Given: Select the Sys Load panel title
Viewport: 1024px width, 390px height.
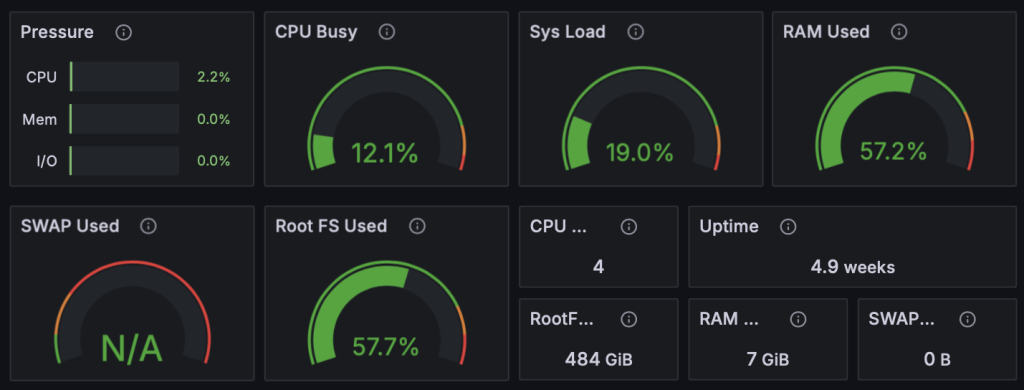Looking at the screenshot, I should pyautogui.click(x=568, y=32).
